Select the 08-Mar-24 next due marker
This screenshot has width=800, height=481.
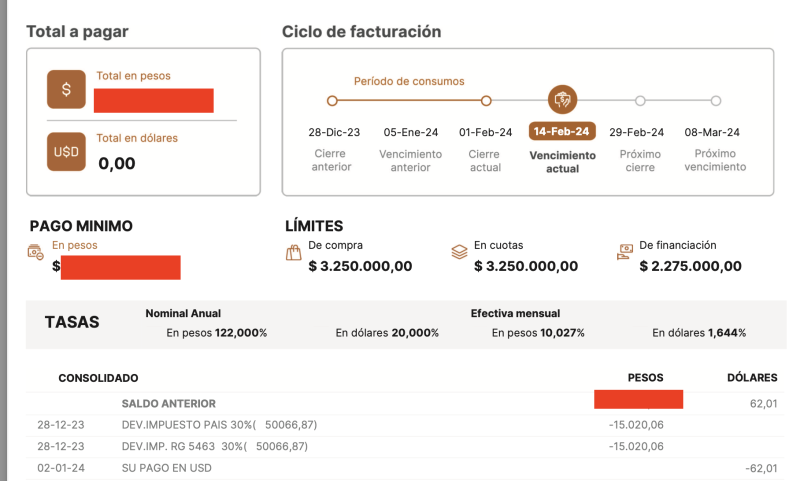click(x=716, y=101)
